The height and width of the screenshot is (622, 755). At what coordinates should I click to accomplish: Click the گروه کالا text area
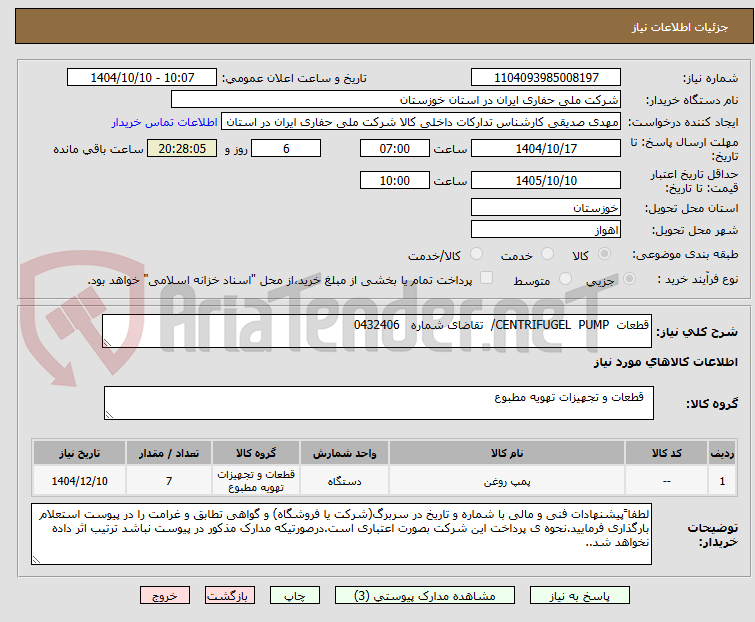379,403
